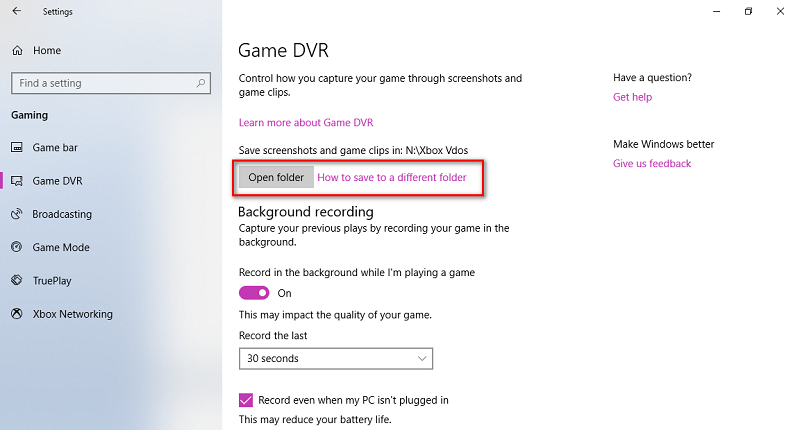Screen dimensions: 800x430
Task: Select the Broadcasting sidebar icon
Action: coord(17,214)
